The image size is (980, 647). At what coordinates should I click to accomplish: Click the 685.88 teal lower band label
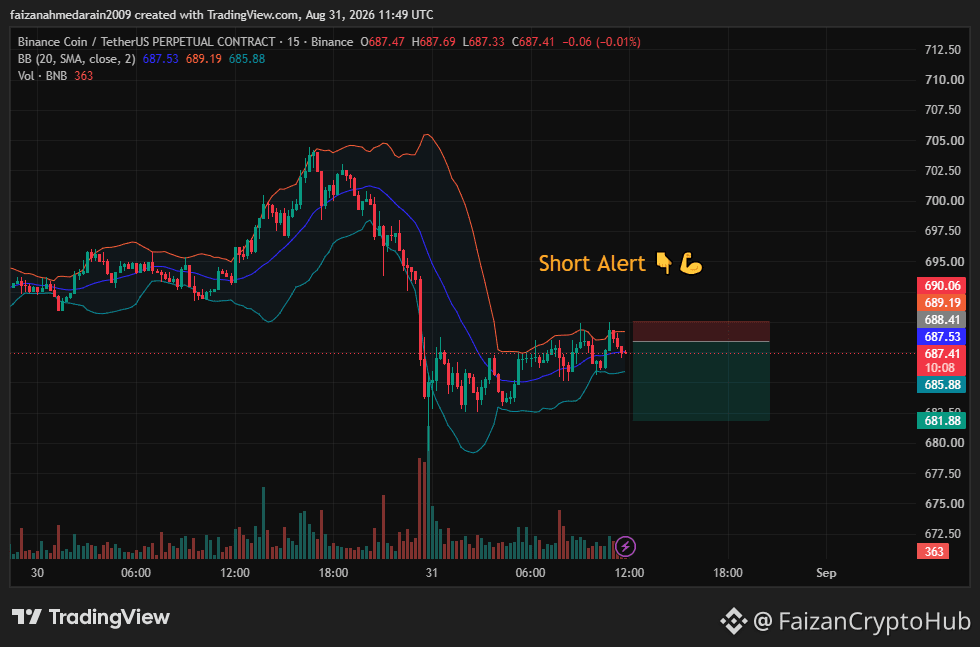point(942,384)
